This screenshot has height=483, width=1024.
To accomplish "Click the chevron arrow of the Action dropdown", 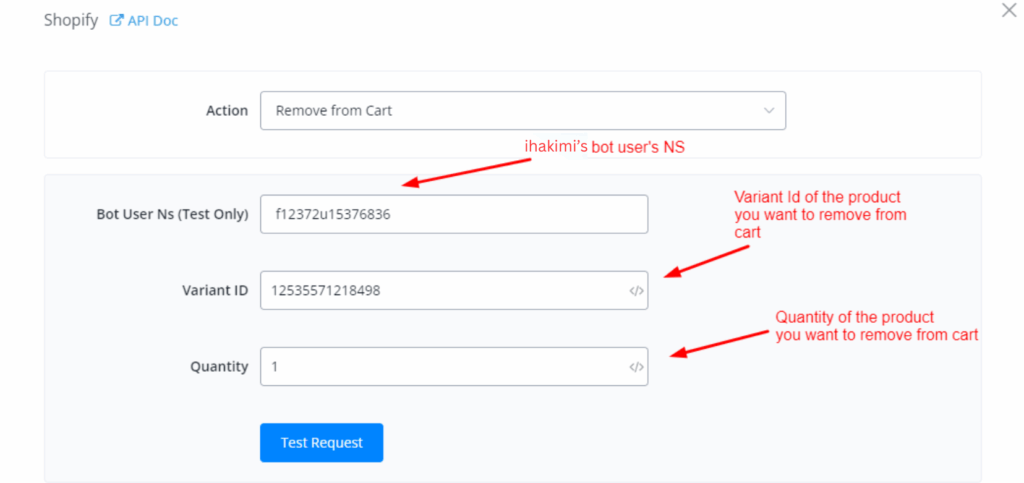I will [x=768, y=111].
